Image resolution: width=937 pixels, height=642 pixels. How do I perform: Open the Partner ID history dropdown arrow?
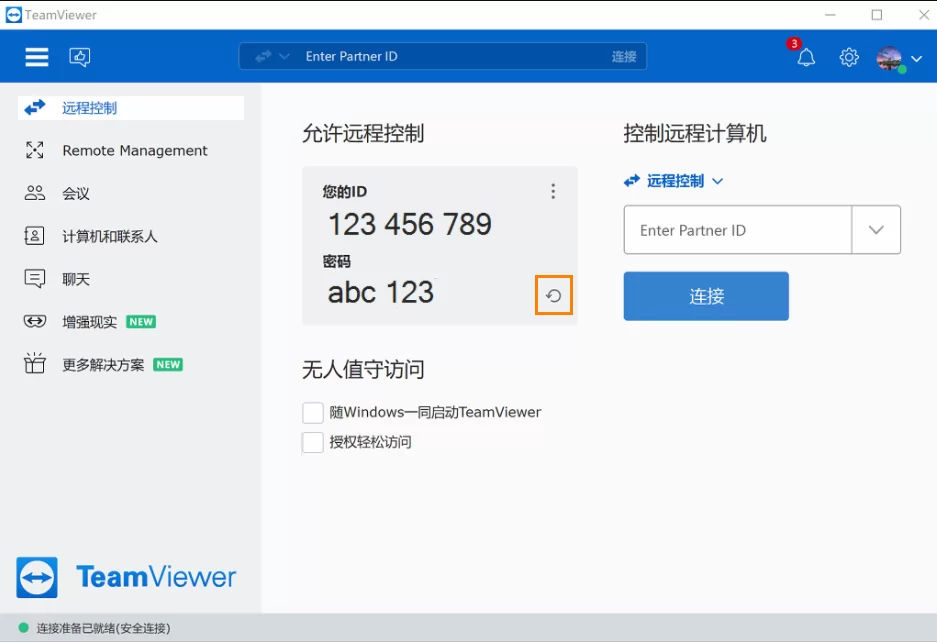pyautogui.click(x=875, y=230)
